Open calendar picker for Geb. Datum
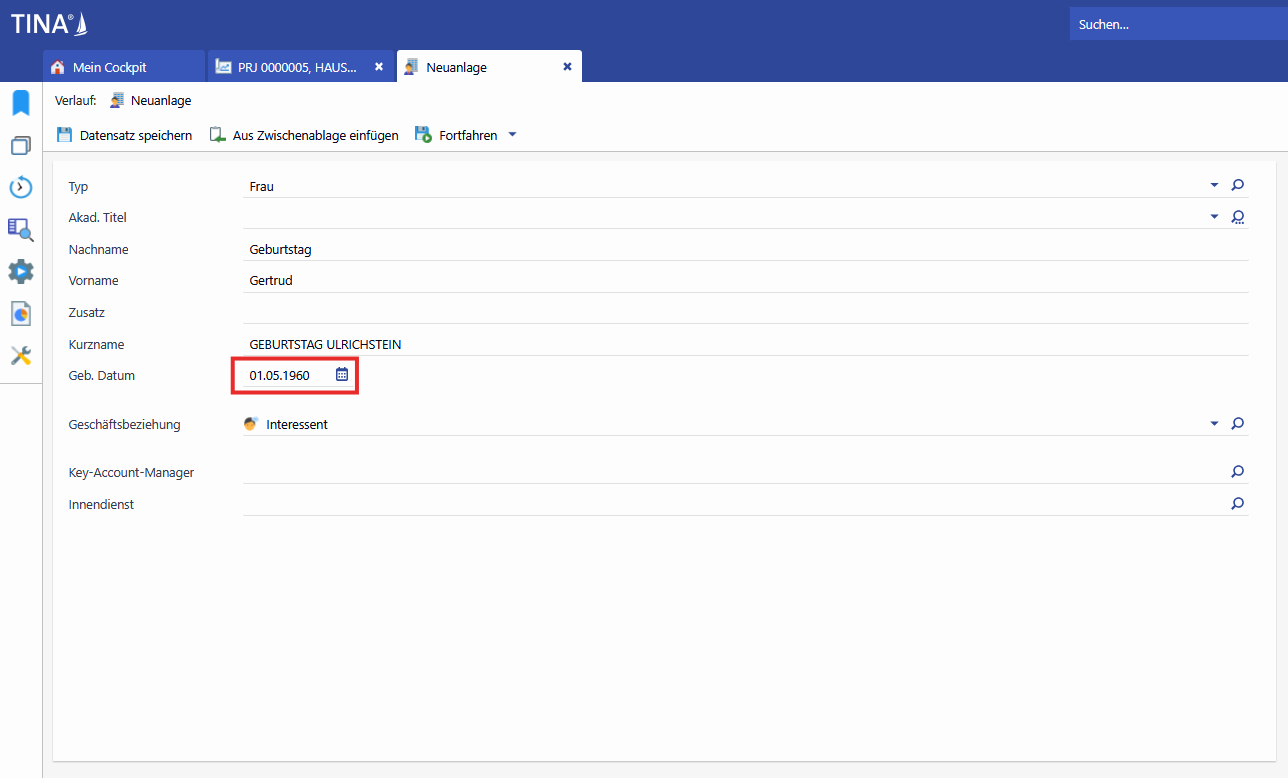Image resolution: width=1288 pixels, height=778 pixels. [x=342, y=375]
